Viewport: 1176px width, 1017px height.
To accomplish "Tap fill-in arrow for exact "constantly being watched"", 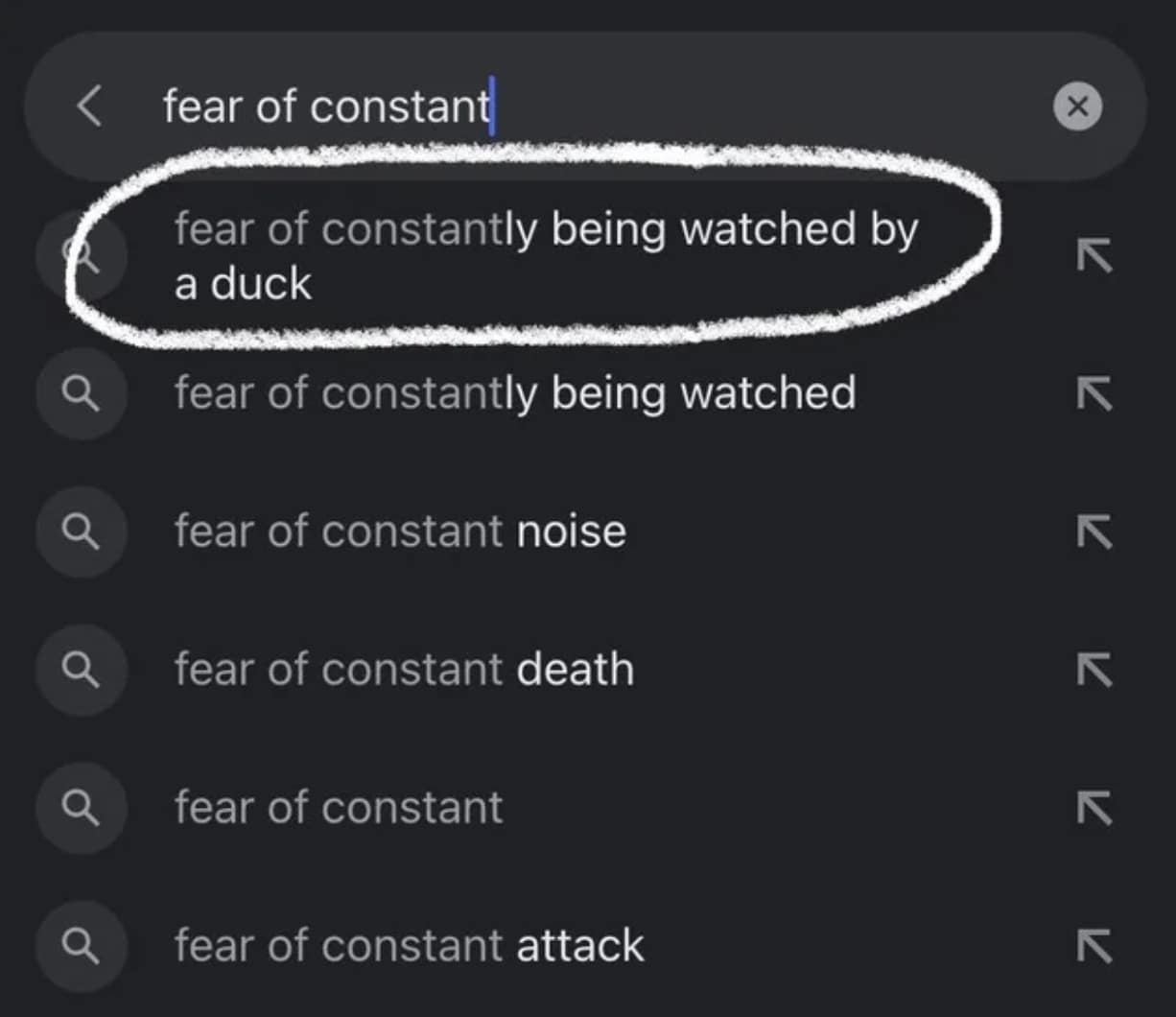I will coord(1094,393).
